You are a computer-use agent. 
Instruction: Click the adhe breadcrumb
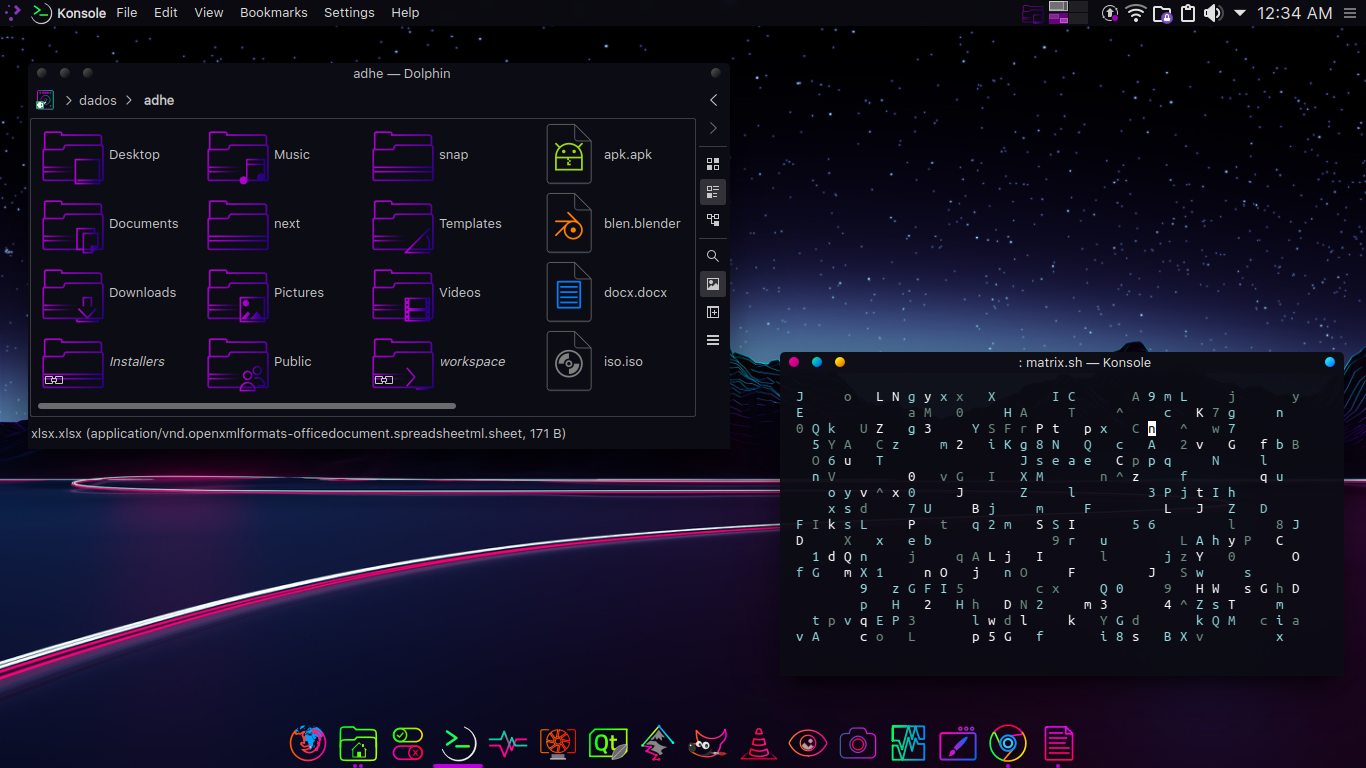[x=159, y=100]
